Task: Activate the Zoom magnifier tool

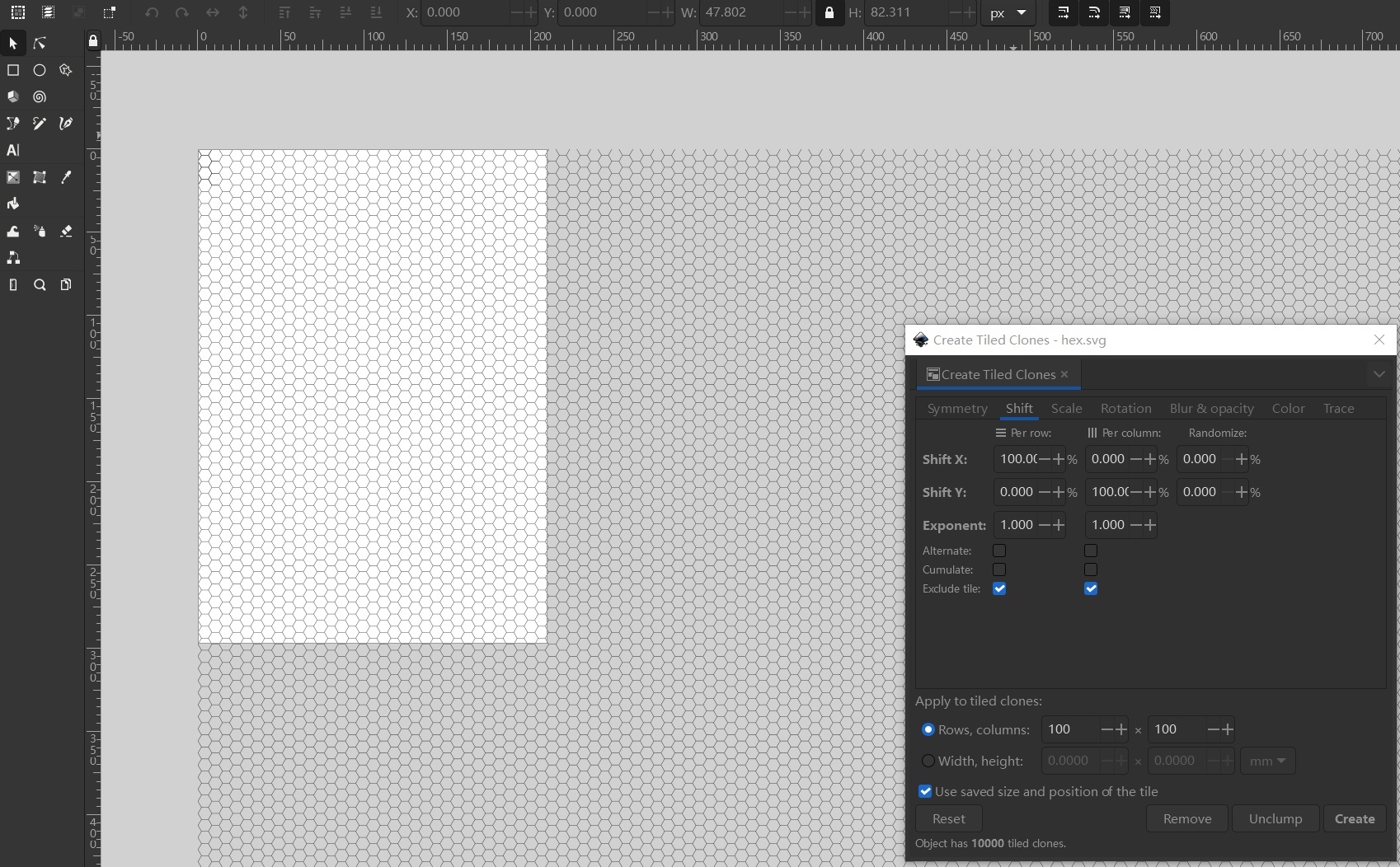Action: point(40,285)
